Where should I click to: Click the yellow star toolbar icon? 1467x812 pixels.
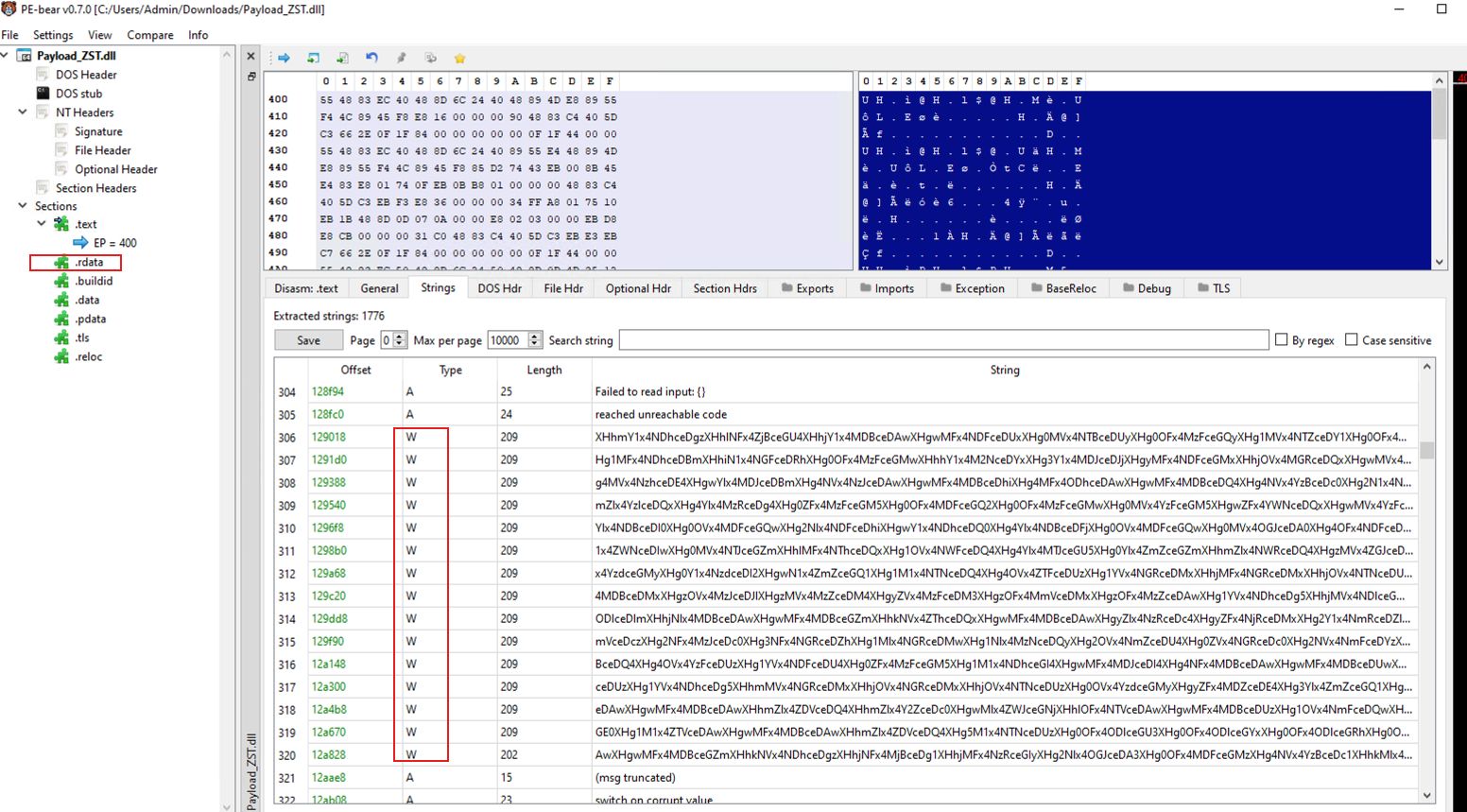point(459,58)
